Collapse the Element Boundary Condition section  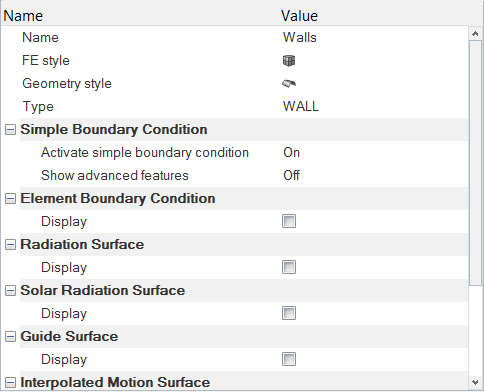tap(10, 199)
